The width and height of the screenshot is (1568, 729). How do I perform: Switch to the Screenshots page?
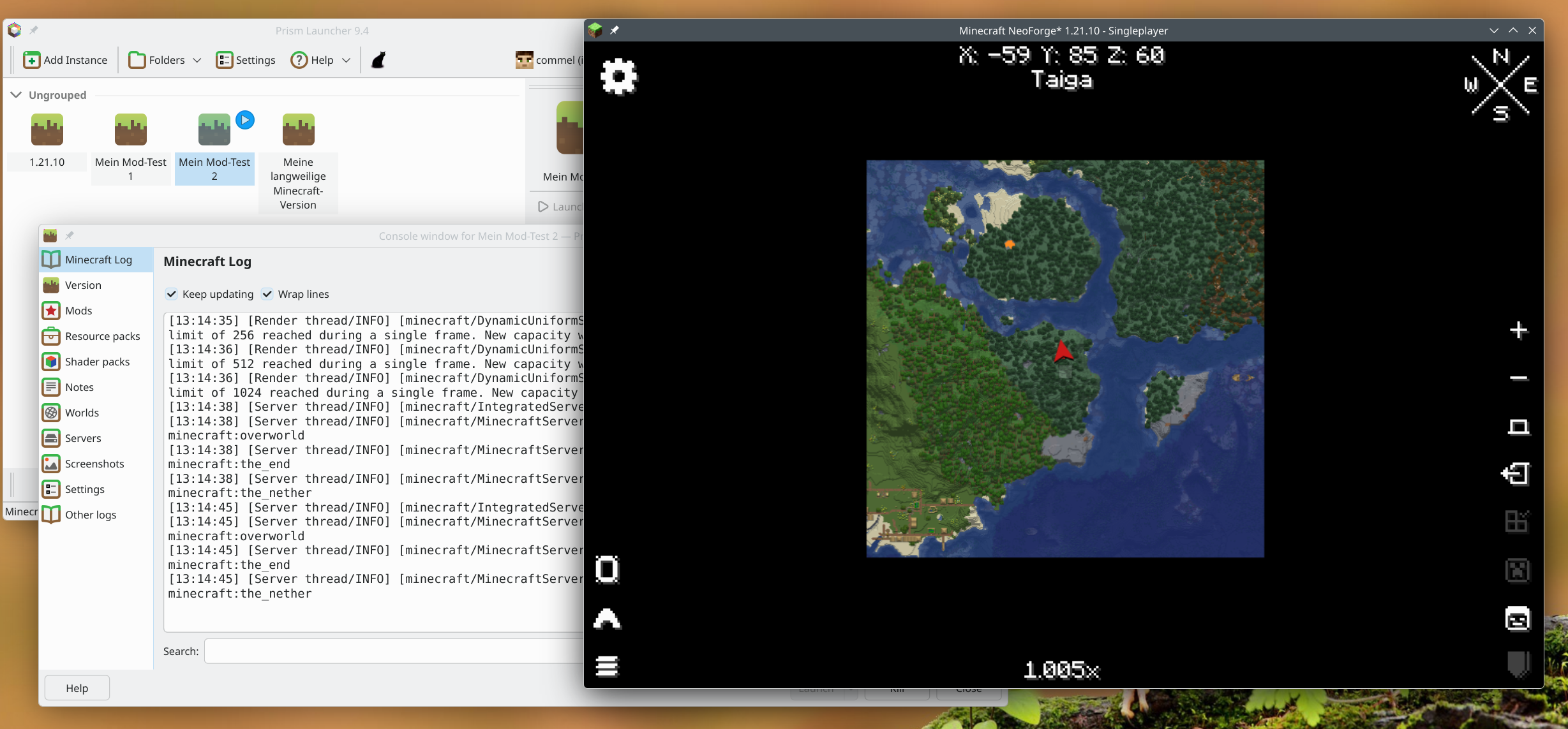point(94,464)
